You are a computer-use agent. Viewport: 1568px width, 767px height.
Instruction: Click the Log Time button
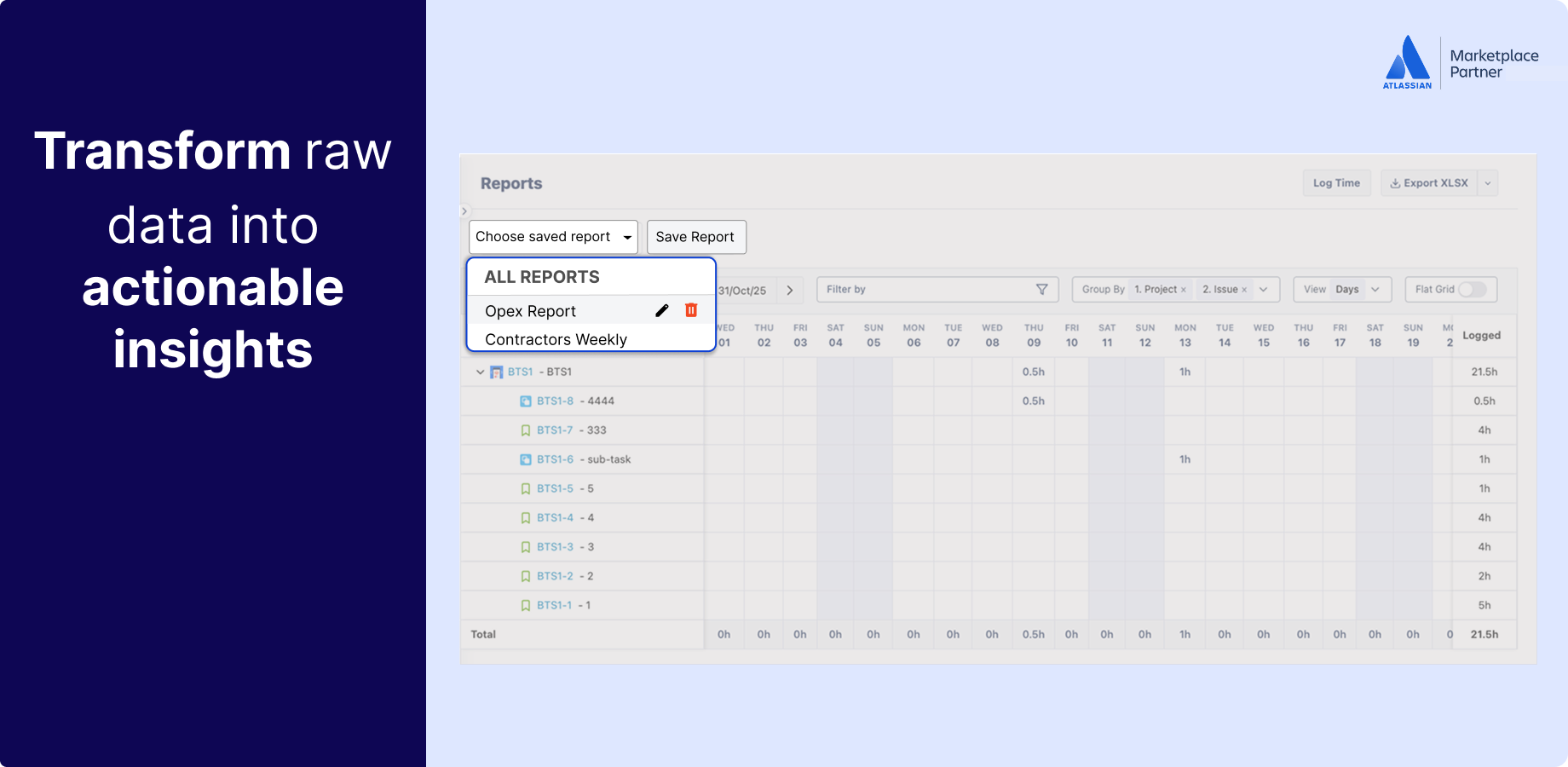1336,182
